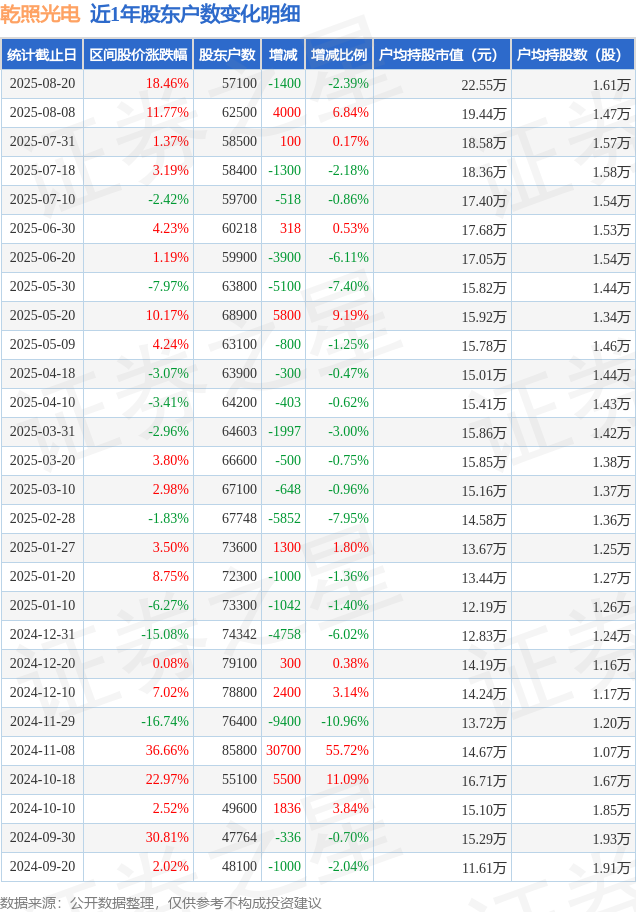Select the 2024-09-20 date row
The height and width of the screenshot is (912, 636).
318,867
